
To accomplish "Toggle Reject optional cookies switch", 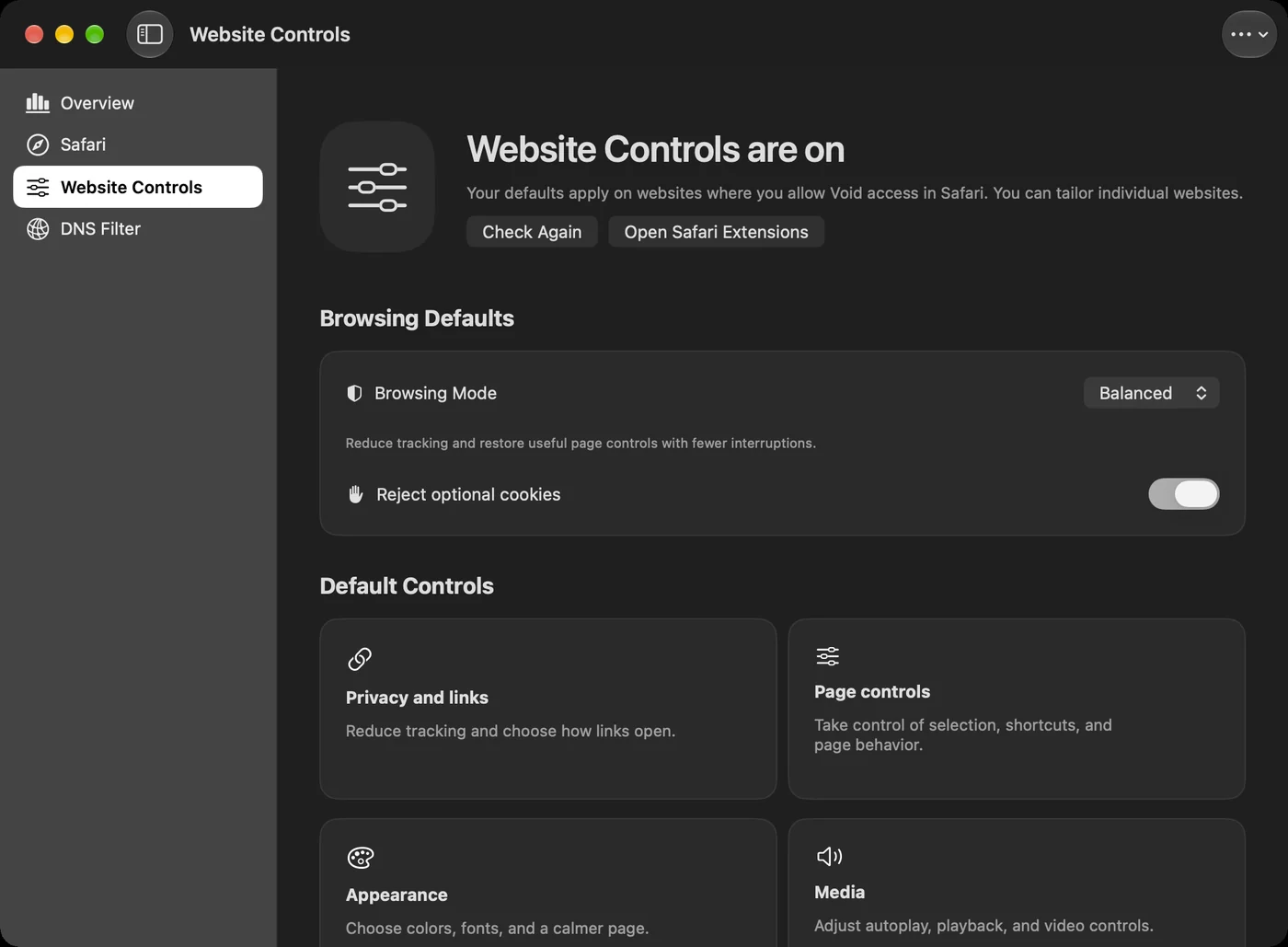I will (x=1184, y=494).
